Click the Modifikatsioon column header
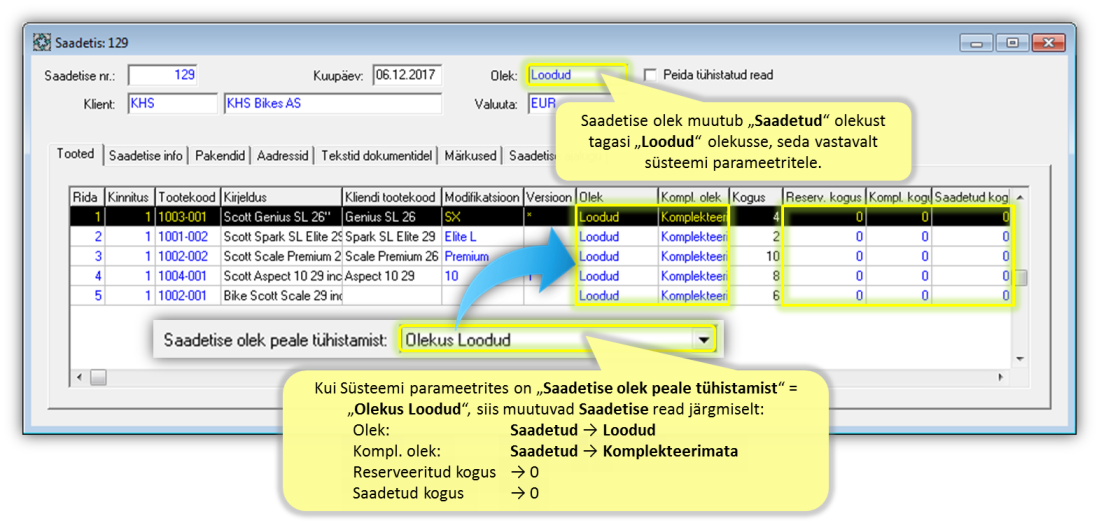1099x523 pixels. (482, 197)
